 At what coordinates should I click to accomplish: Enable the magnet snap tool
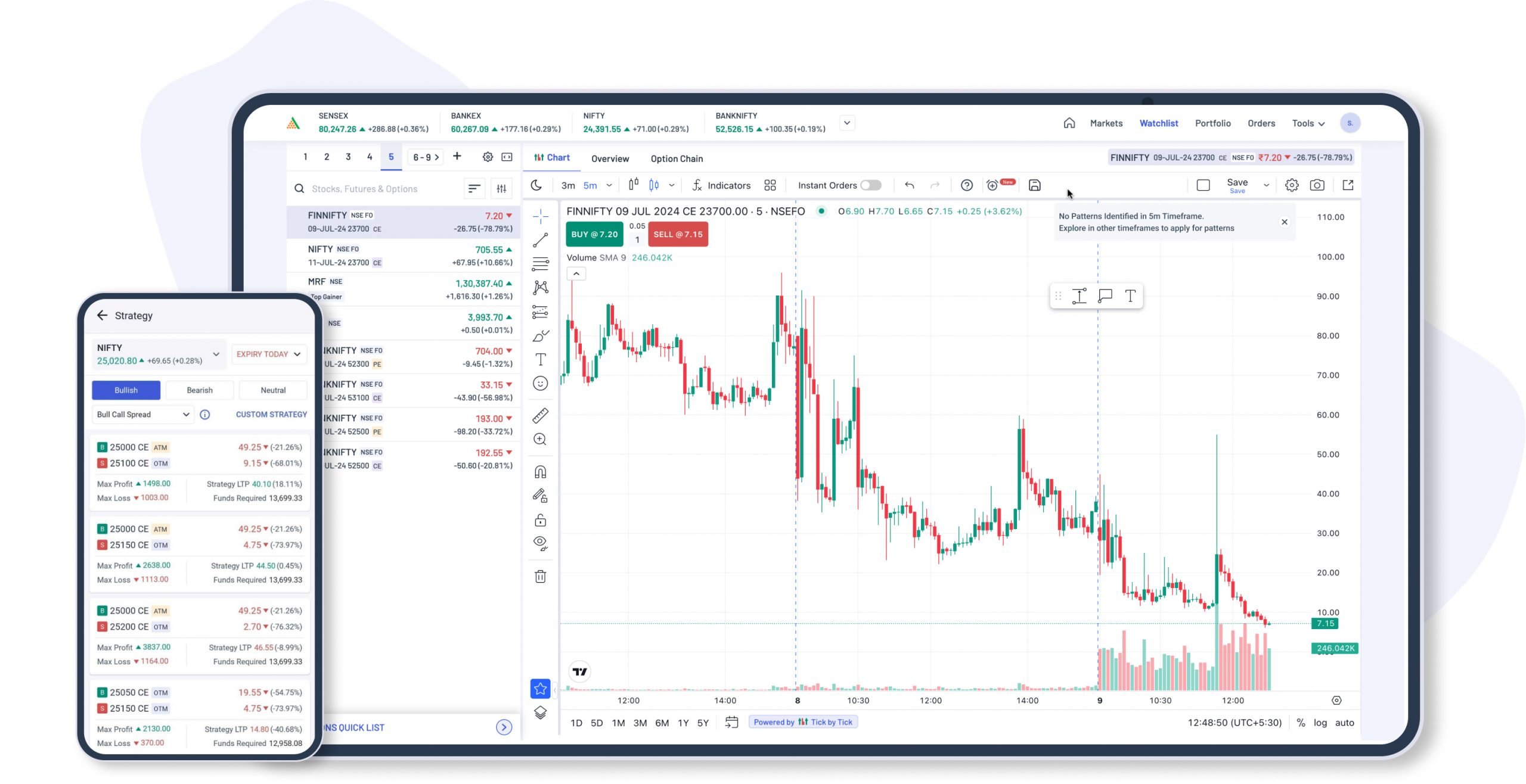(540, 472)
